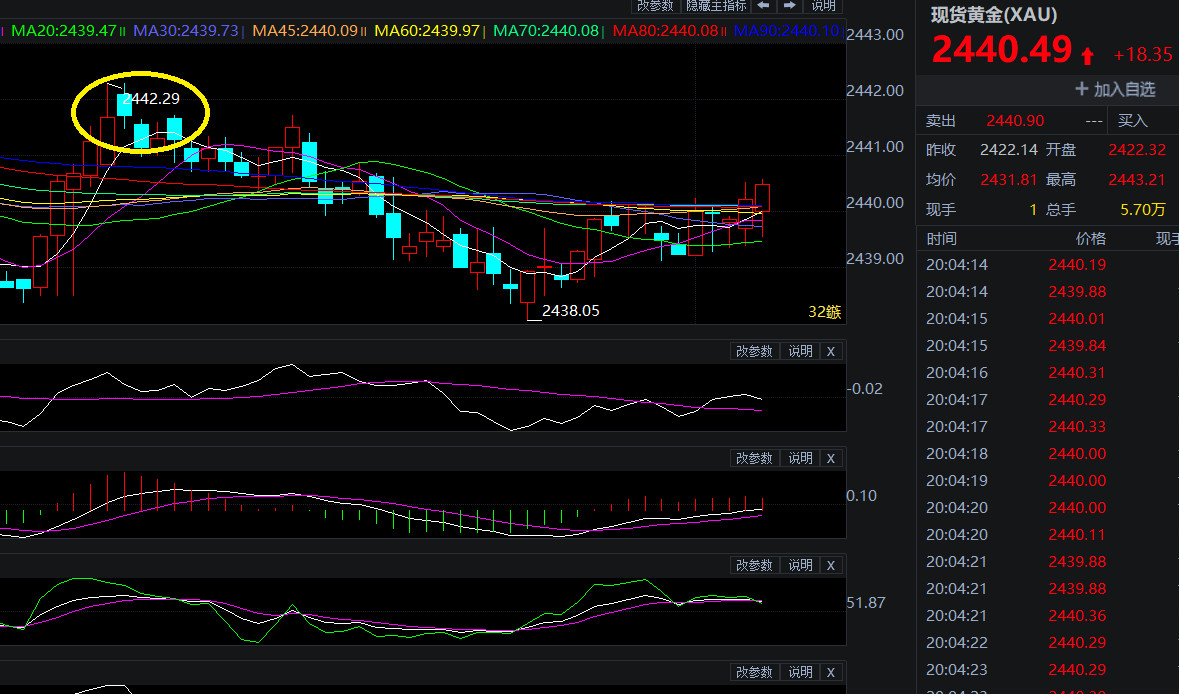Click the 2442.29 high price marker
Viewport: 1180px width, 698px height.
click(x=150, y=99)
